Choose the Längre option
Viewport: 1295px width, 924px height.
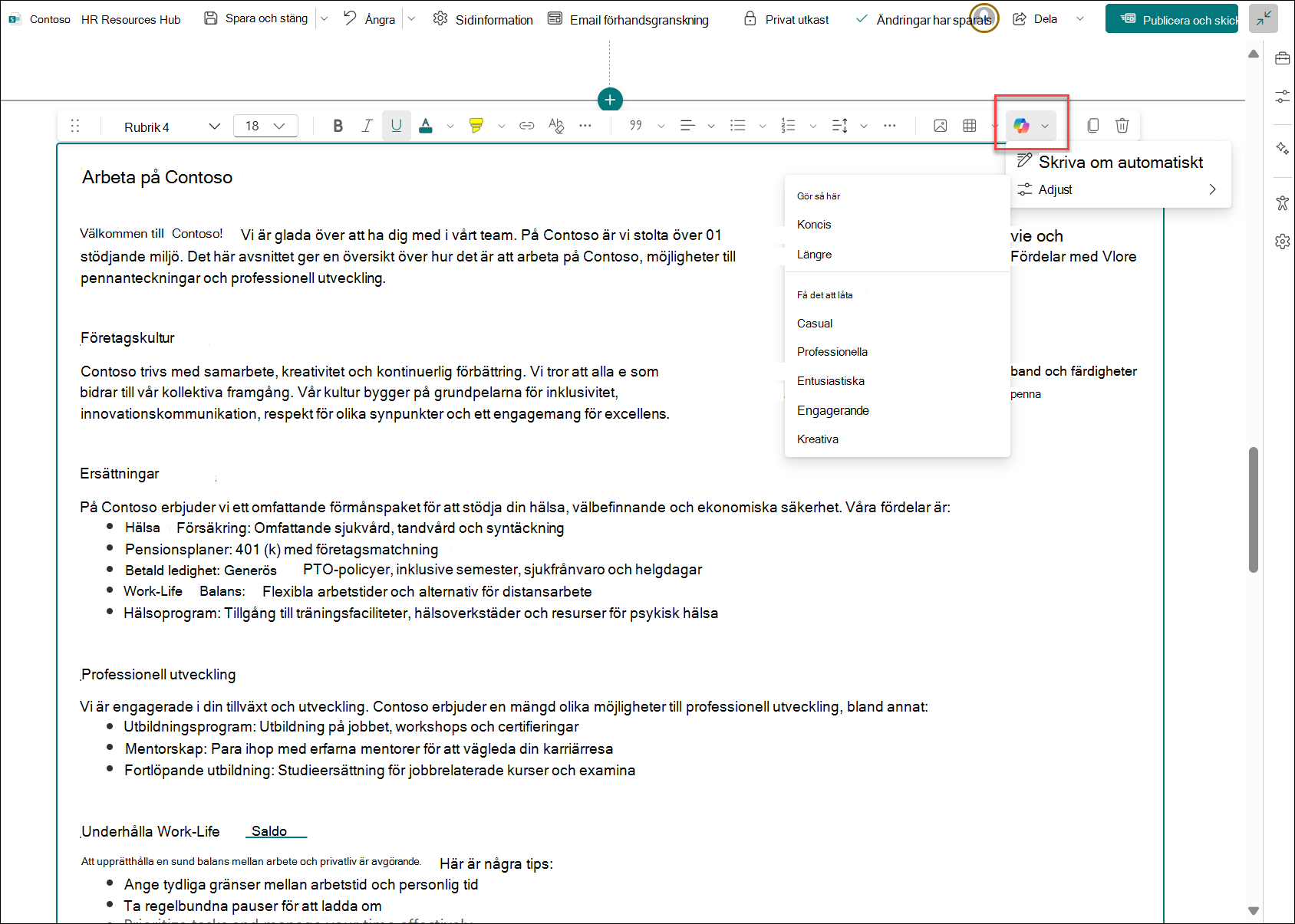point(897,255)
